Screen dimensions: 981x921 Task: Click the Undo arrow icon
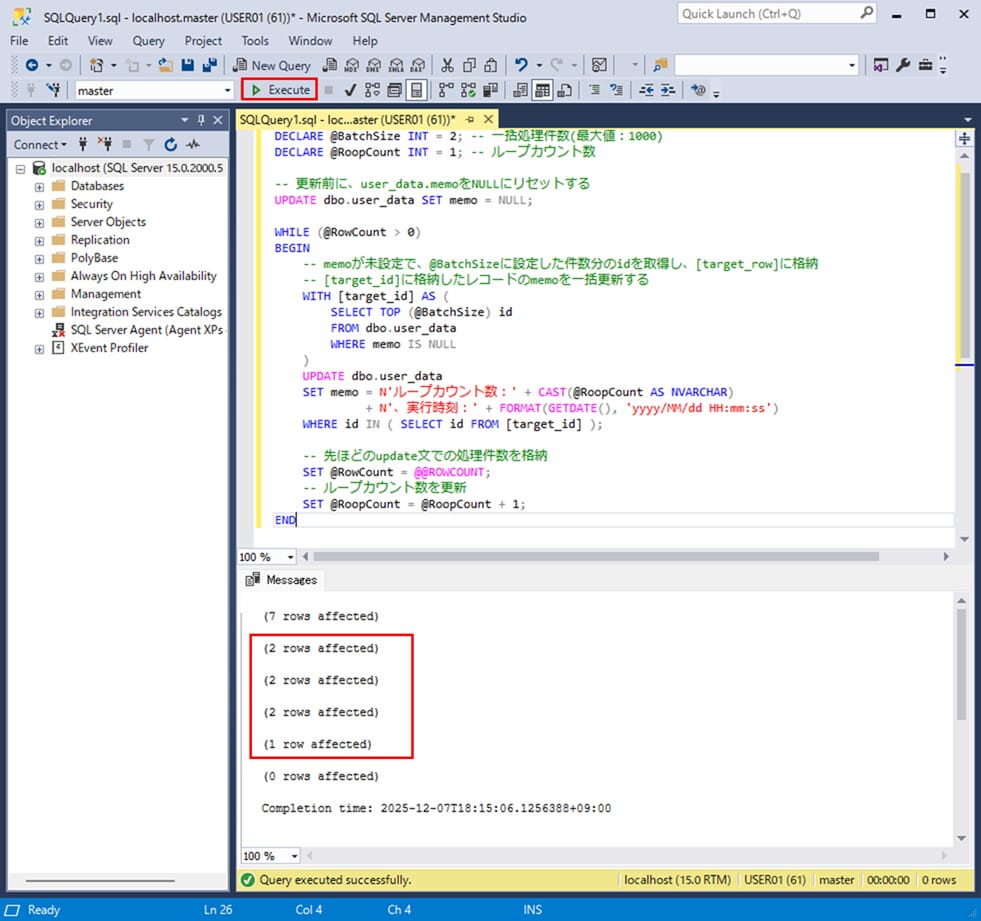point(521,65)
